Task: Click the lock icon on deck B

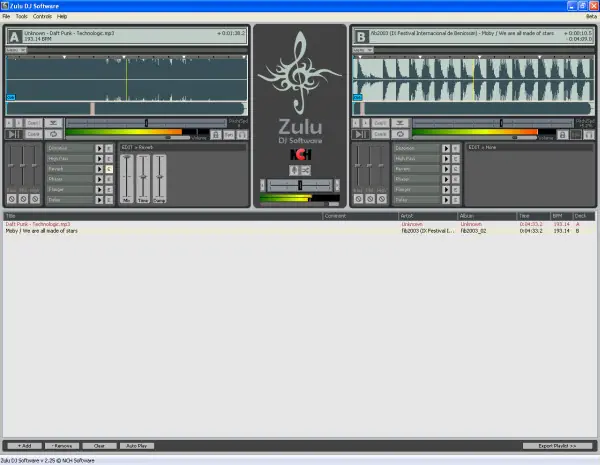Action: click(562, 135)
